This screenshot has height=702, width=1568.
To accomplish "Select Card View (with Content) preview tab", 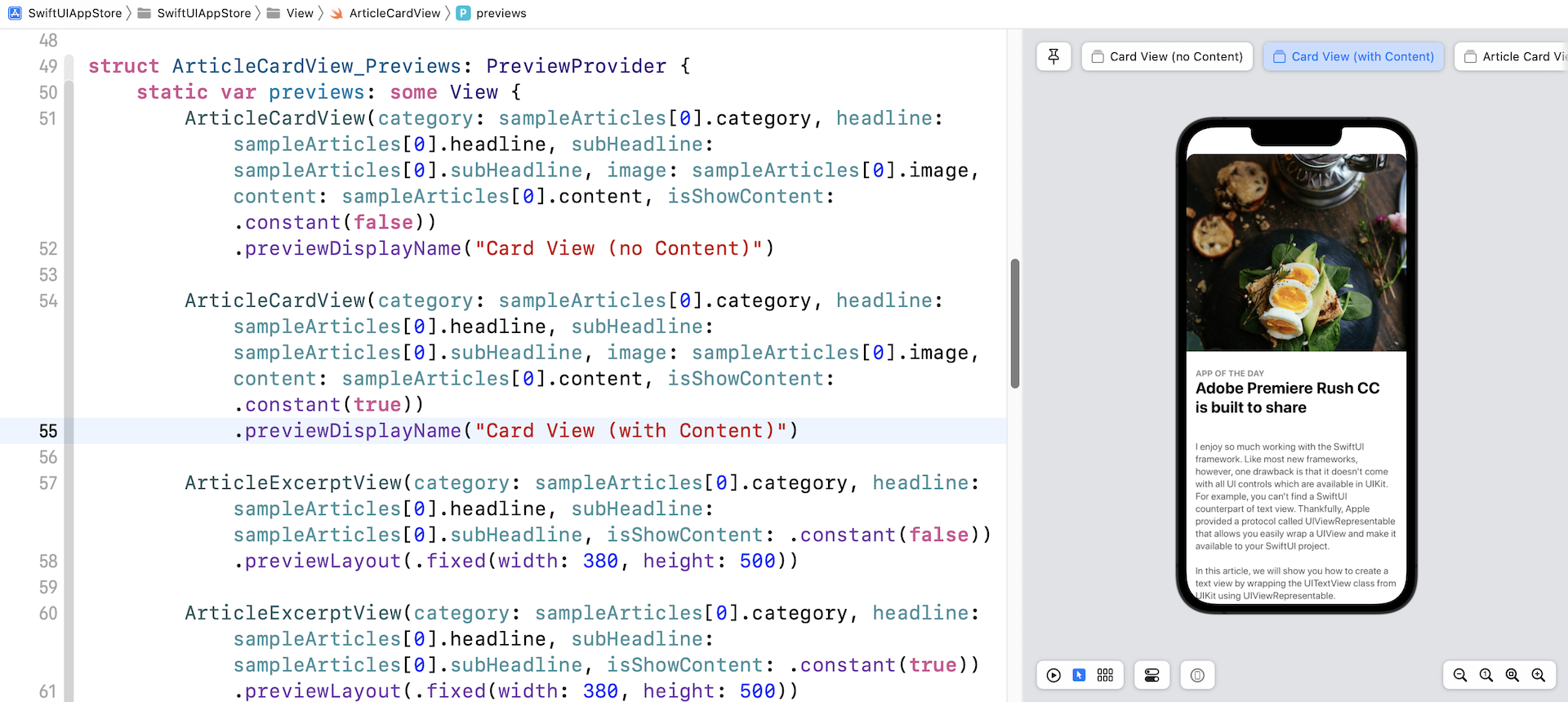I will coord(1354,56).
